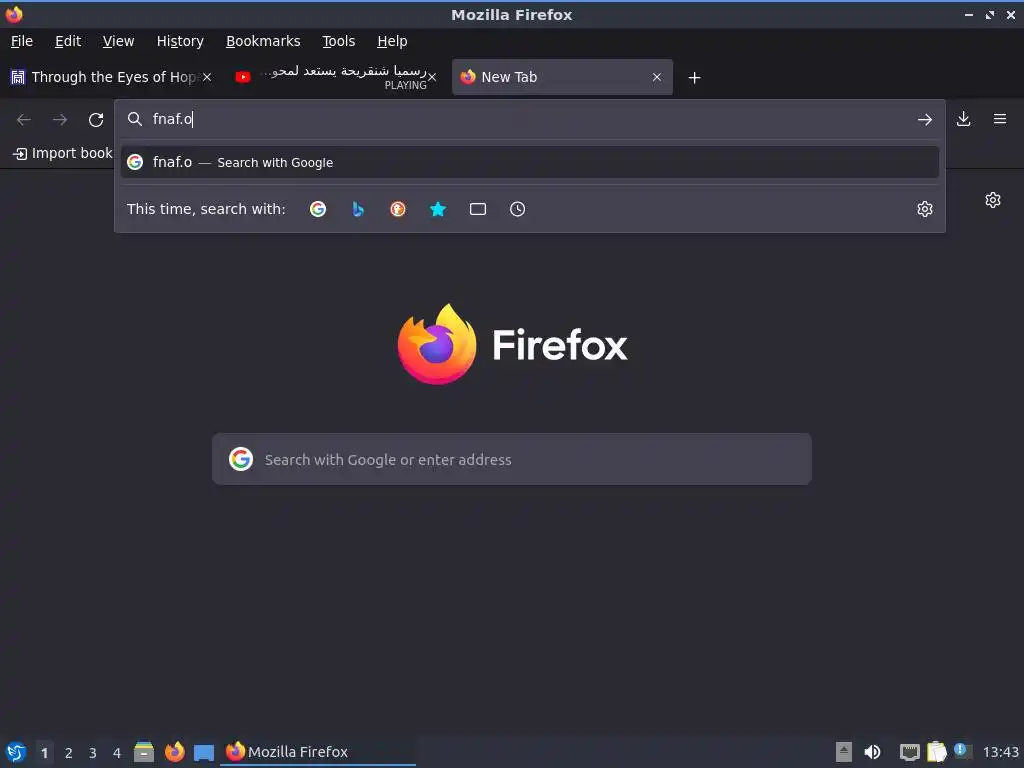
Task: Click the magnifier icon in the address bar
Action: tap(135, 119)
